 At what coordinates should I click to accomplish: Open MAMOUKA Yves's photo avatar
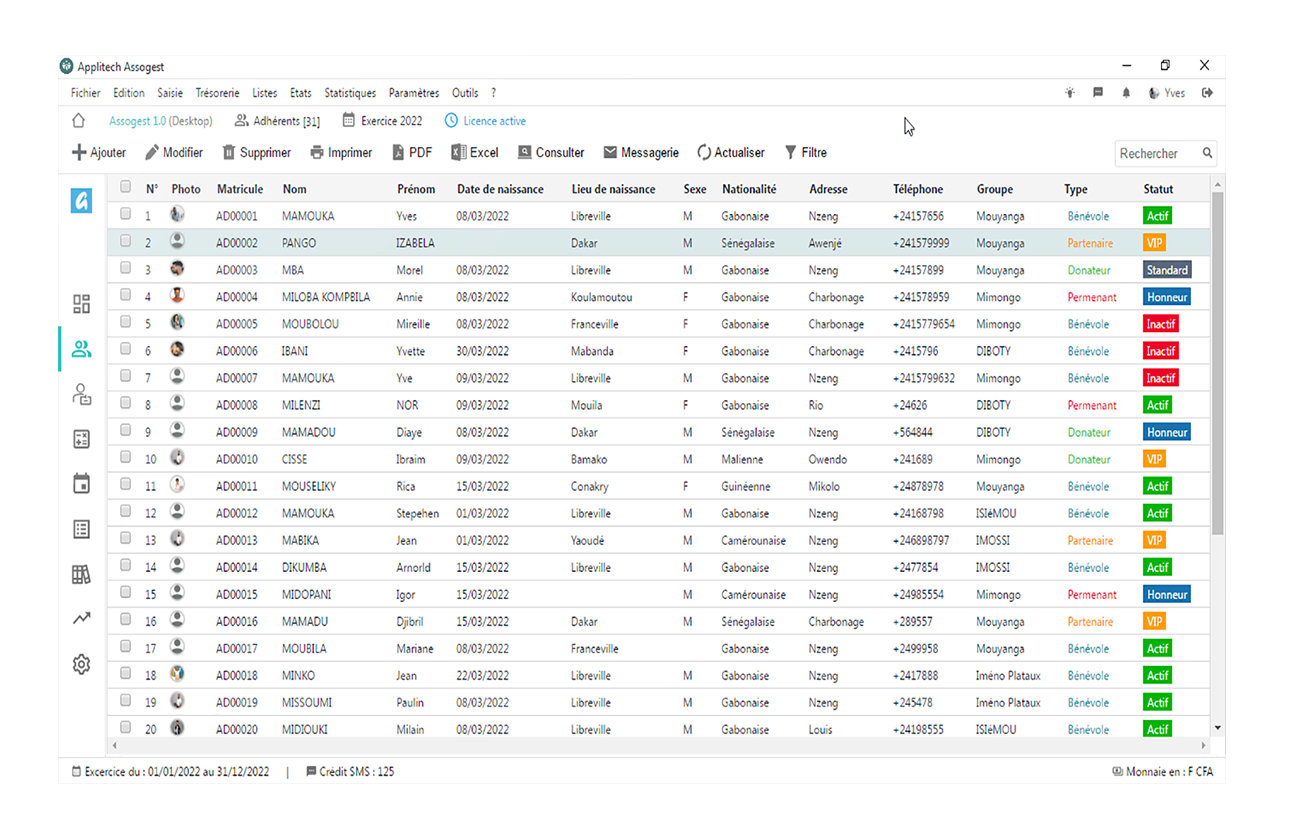coord(178,214)
